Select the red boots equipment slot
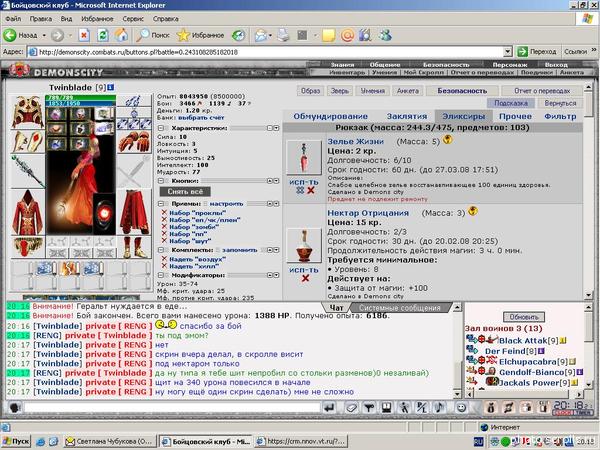Image resolution: width=600 pixels, height=450 pixels. [x=134, y=248]
